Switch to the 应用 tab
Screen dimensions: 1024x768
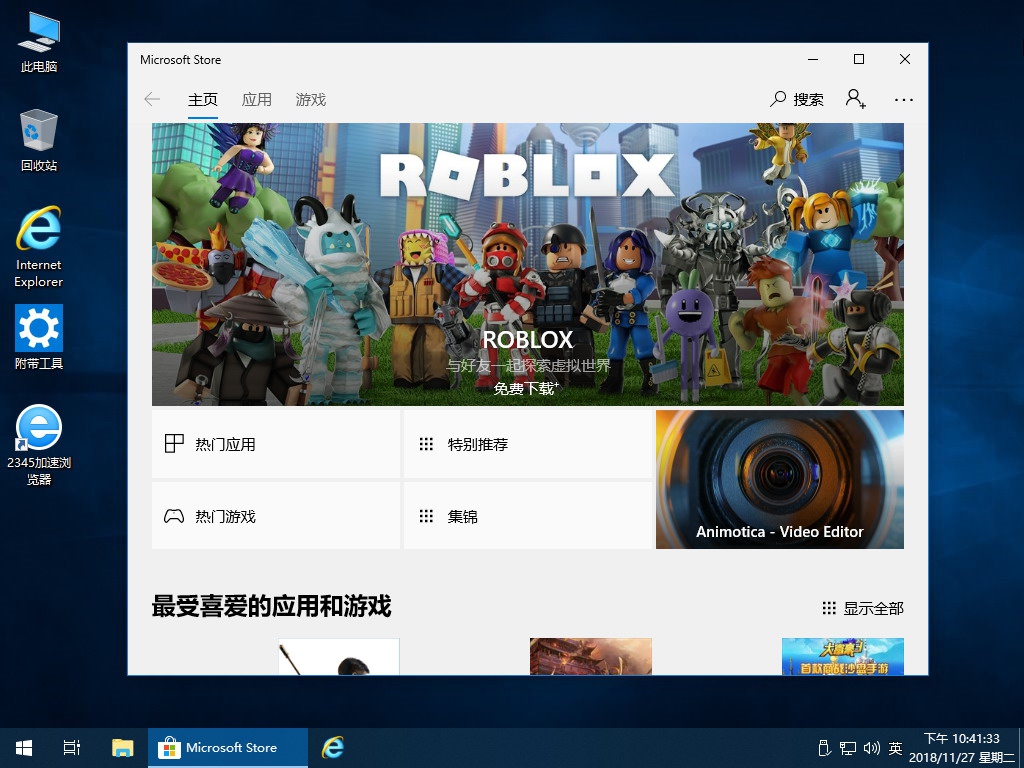click(257, 100)
